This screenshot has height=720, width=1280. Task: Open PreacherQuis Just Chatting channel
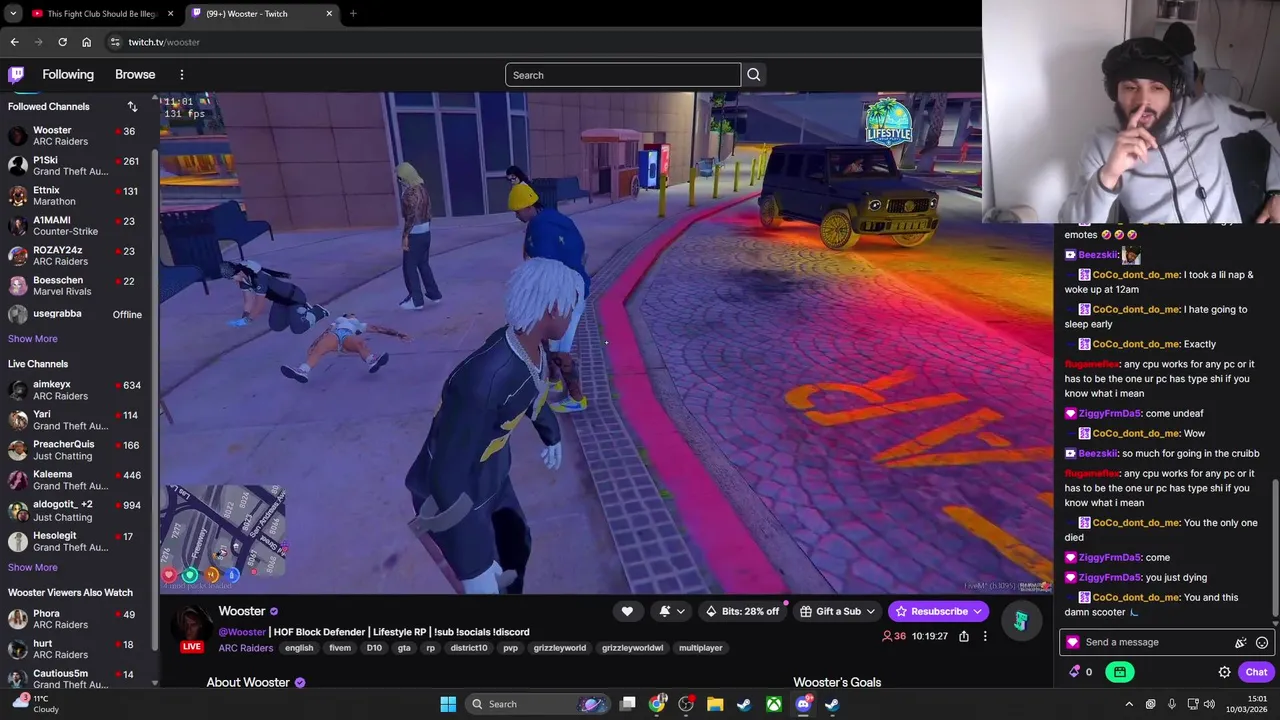coord(76,450)
